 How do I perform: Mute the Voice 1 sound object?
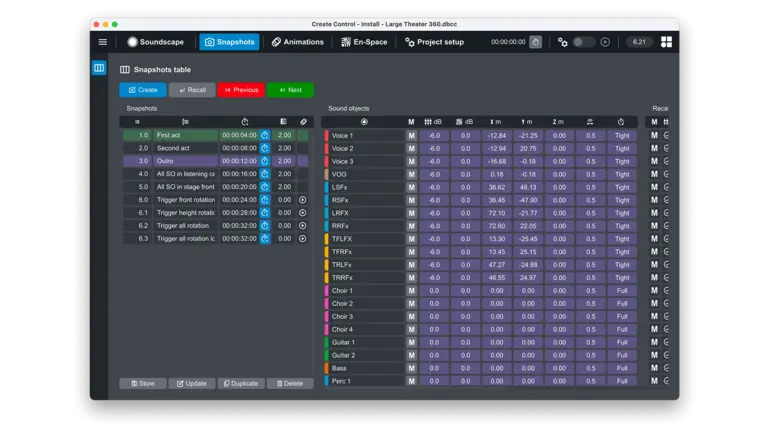(411, 136)
